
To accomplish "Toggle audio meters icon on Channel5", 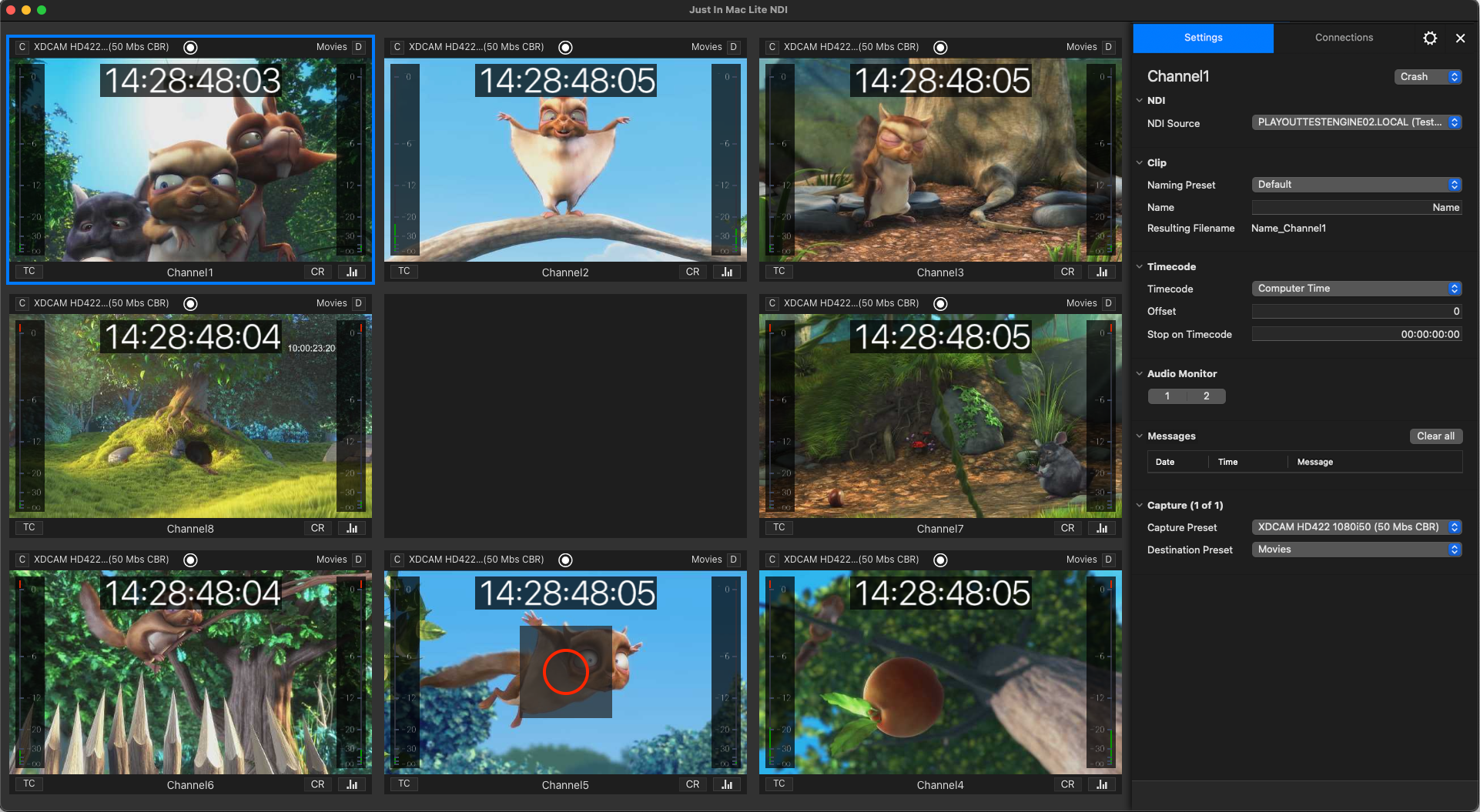I will coord(727,784).
